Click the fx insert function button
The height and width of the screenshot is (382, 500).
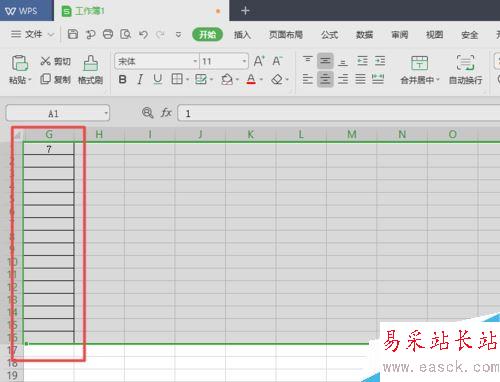tap(166, 113)
